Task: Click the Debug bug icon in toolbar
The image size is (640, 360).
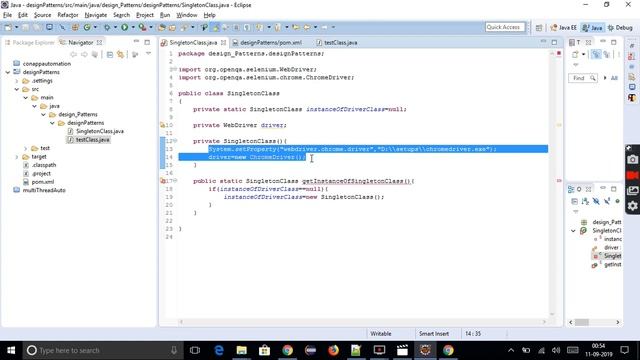Action: click(x=107, y=27)
